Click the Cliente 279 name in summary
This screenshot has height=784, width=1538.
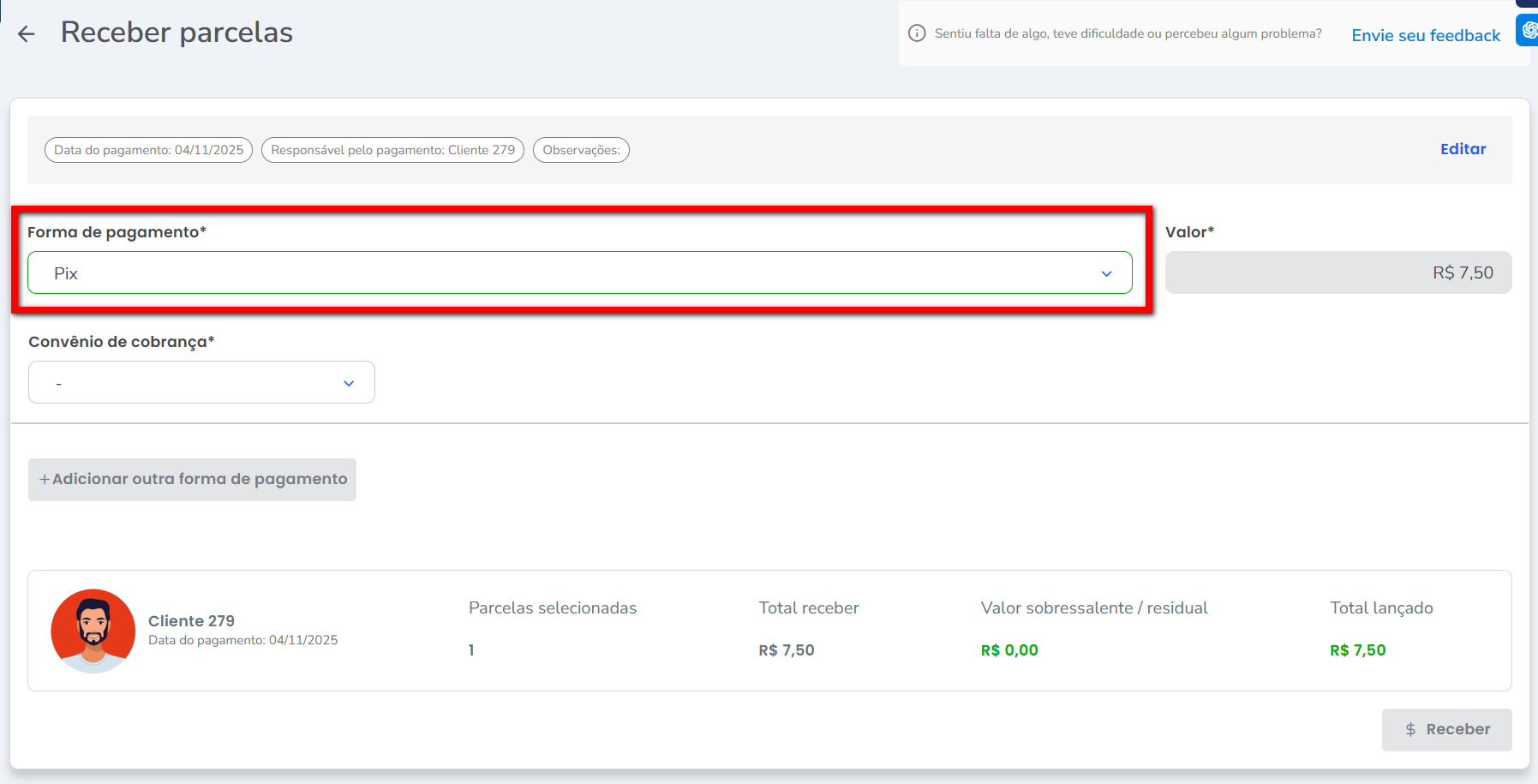(191, 620)
